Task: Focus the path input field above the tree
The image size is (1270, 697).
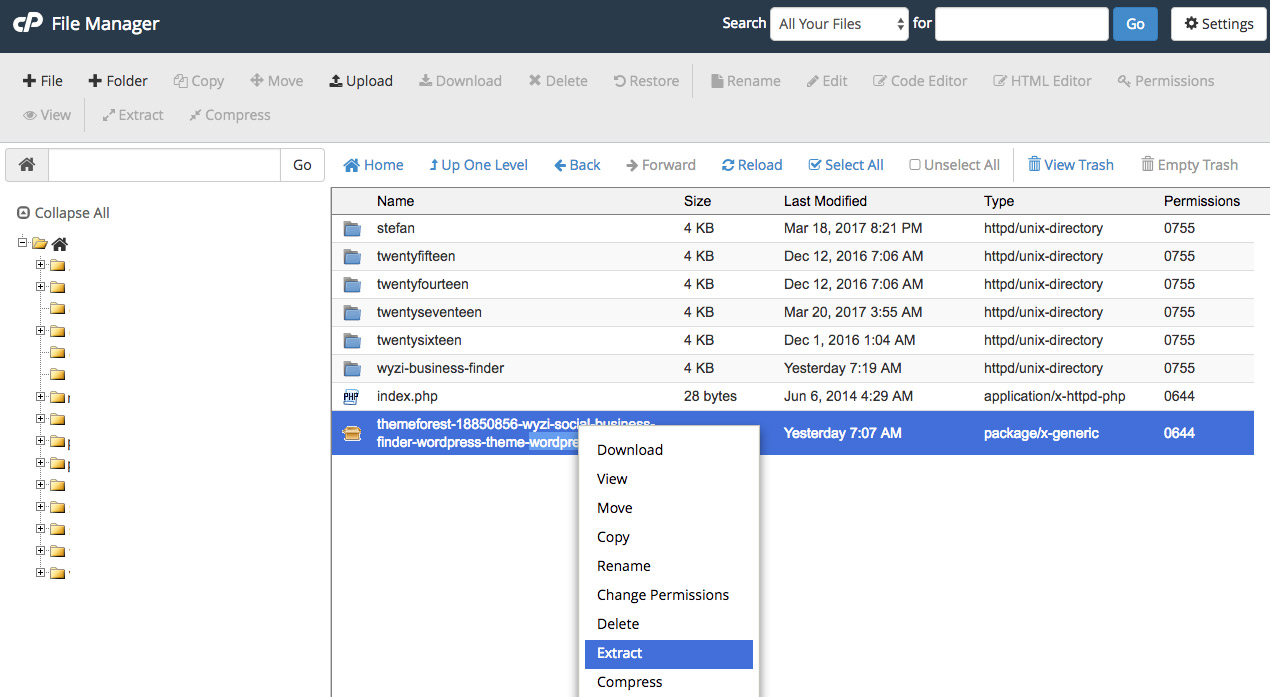Action: click(164, 165)
